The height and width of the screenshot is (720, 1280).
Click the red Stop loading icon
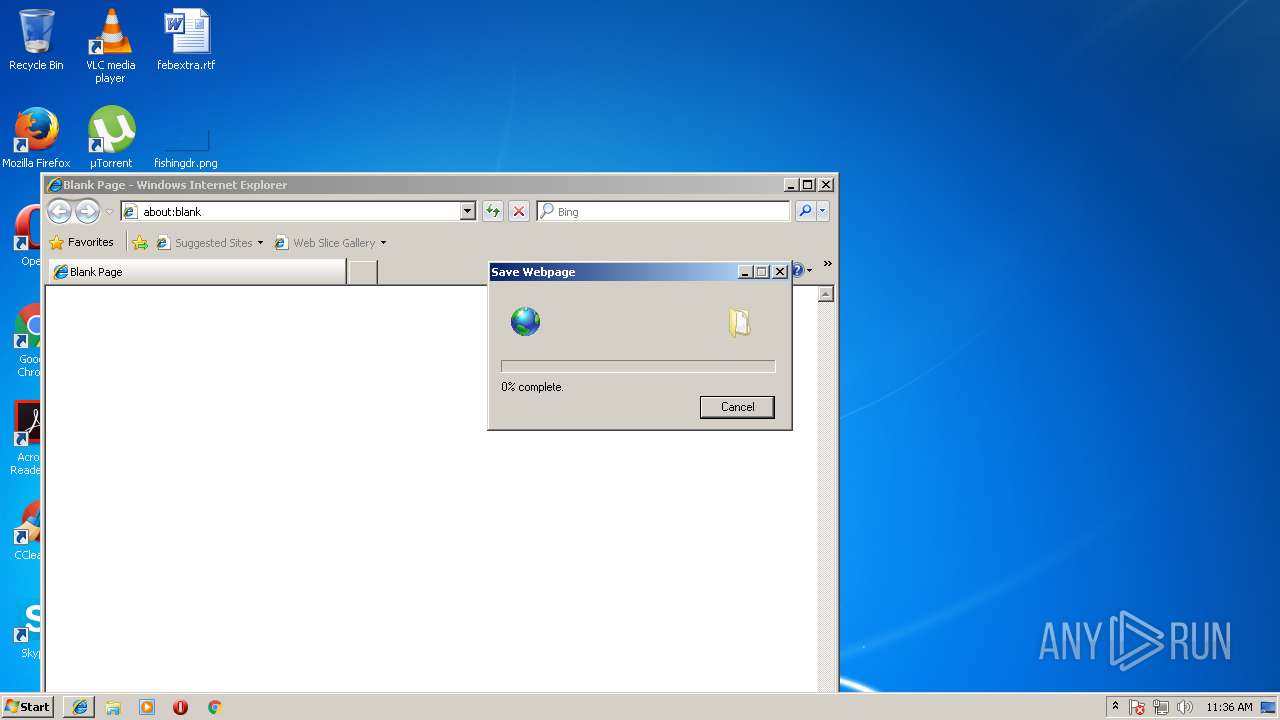click(519, 211)
